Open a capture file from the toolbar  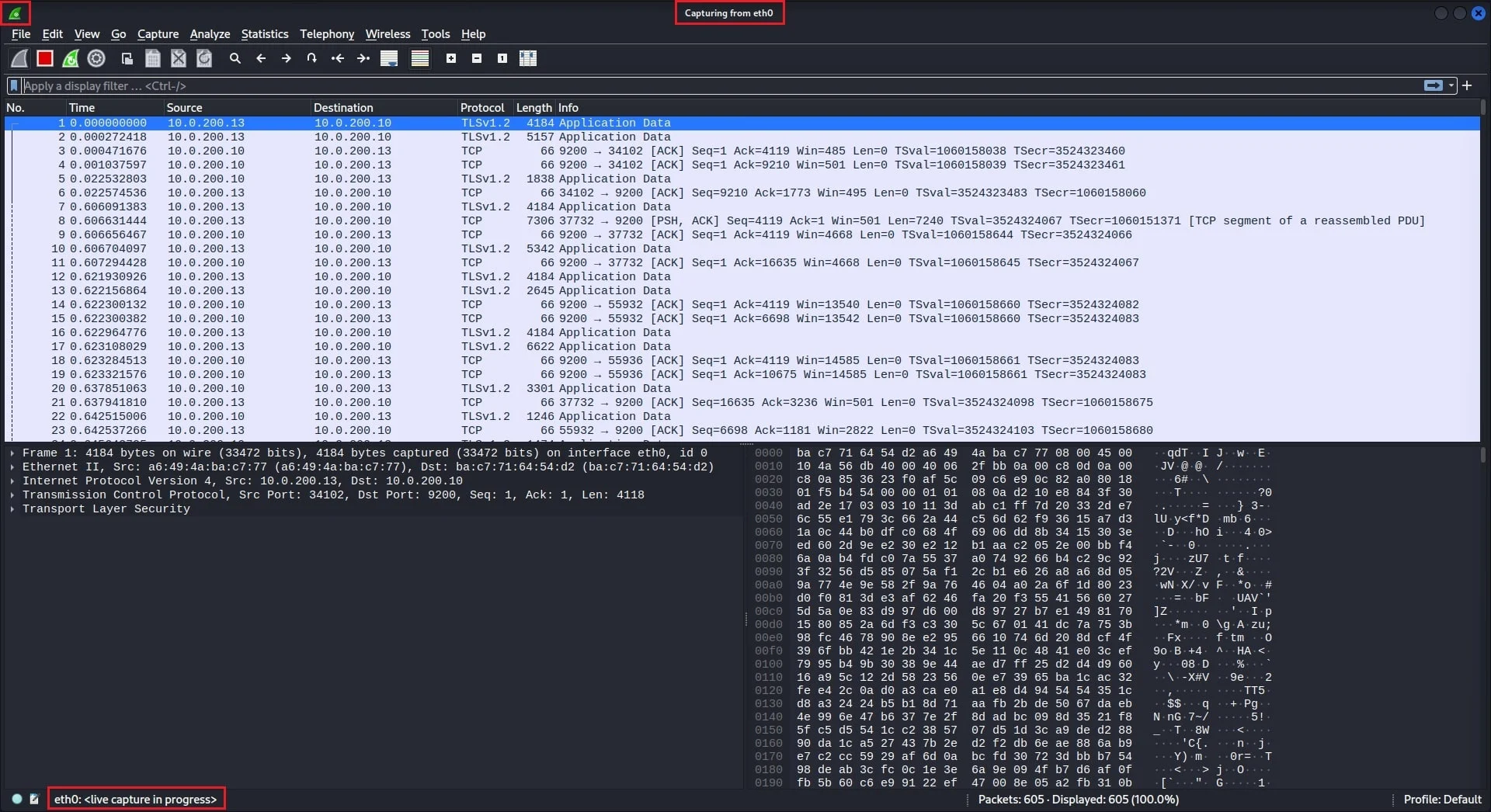127,58
